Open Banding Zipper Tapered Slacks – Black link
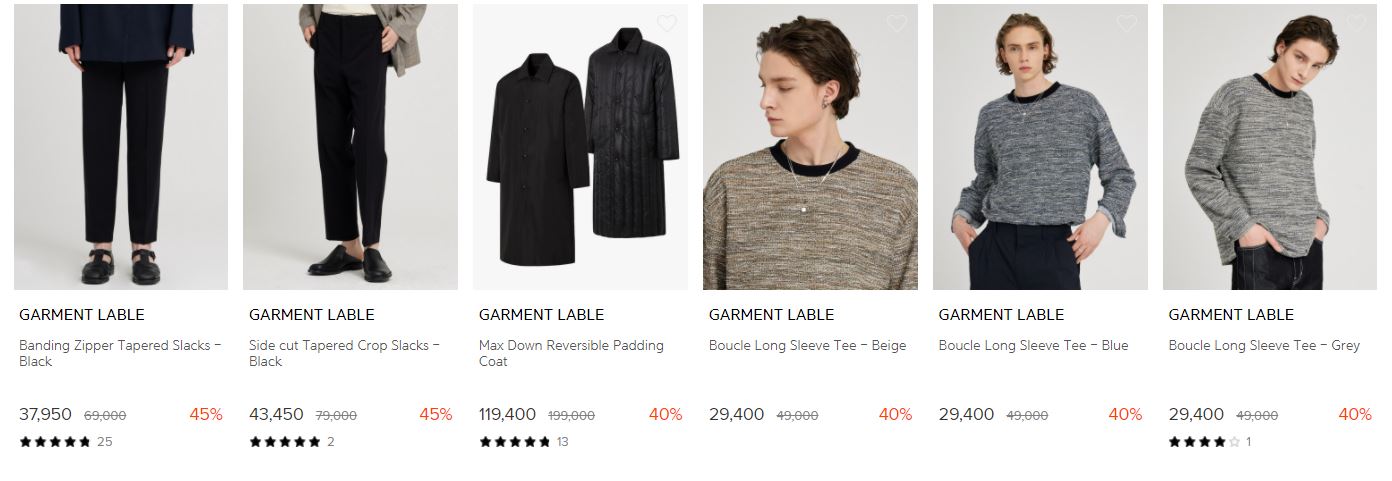This screenshot has width=1392, height=481. [120, 353]
